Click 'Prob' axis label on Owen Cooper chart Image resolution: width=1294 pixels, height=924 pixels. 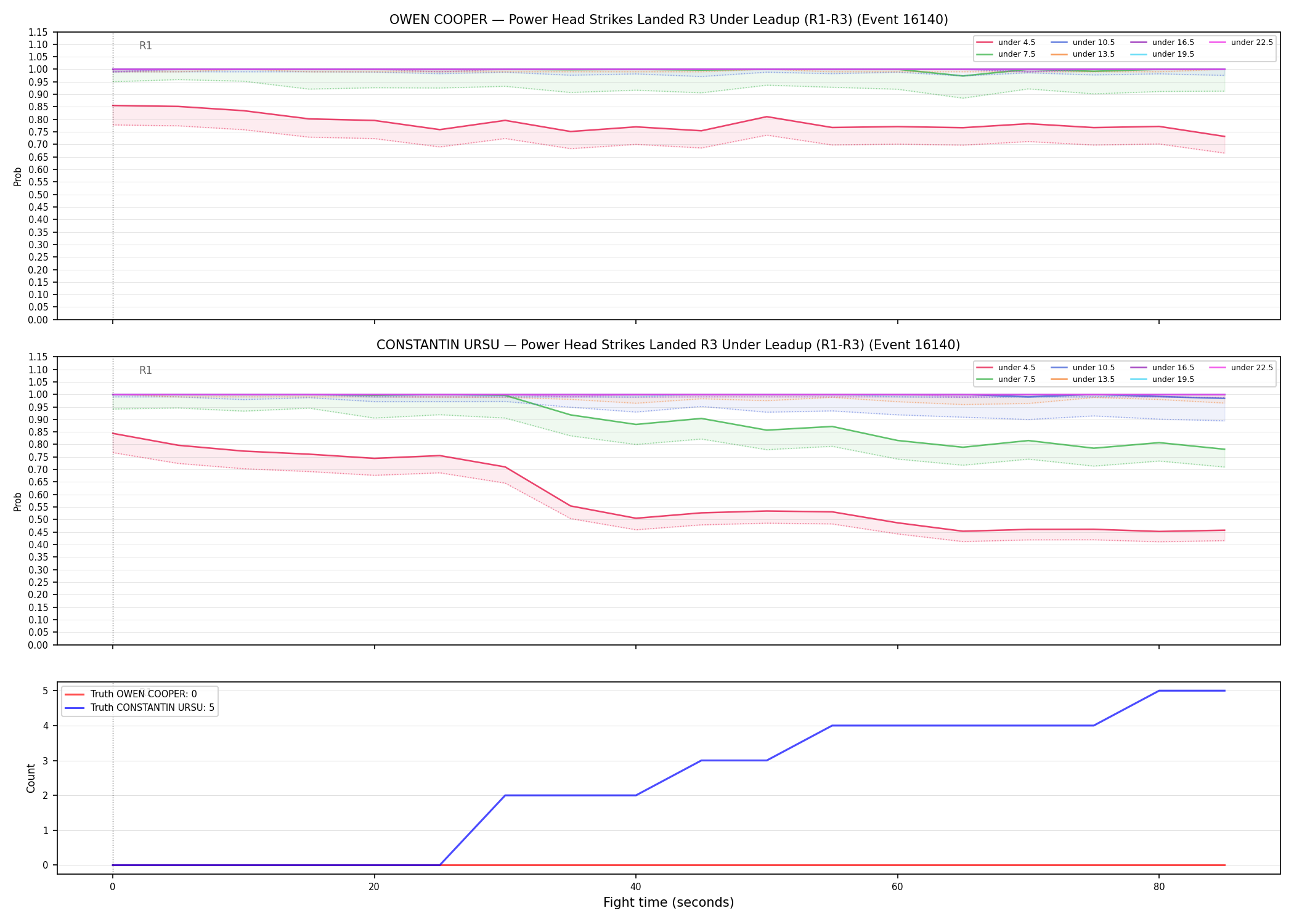coord(18,176)
